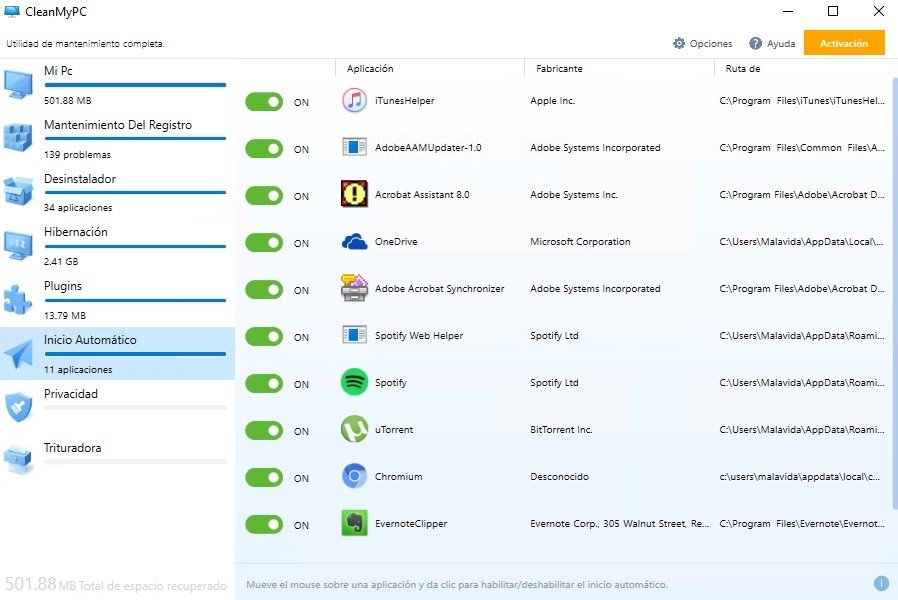Screen dimensions: 898x600
Task: Click the Privacidad shield icon
Action: 19,408
